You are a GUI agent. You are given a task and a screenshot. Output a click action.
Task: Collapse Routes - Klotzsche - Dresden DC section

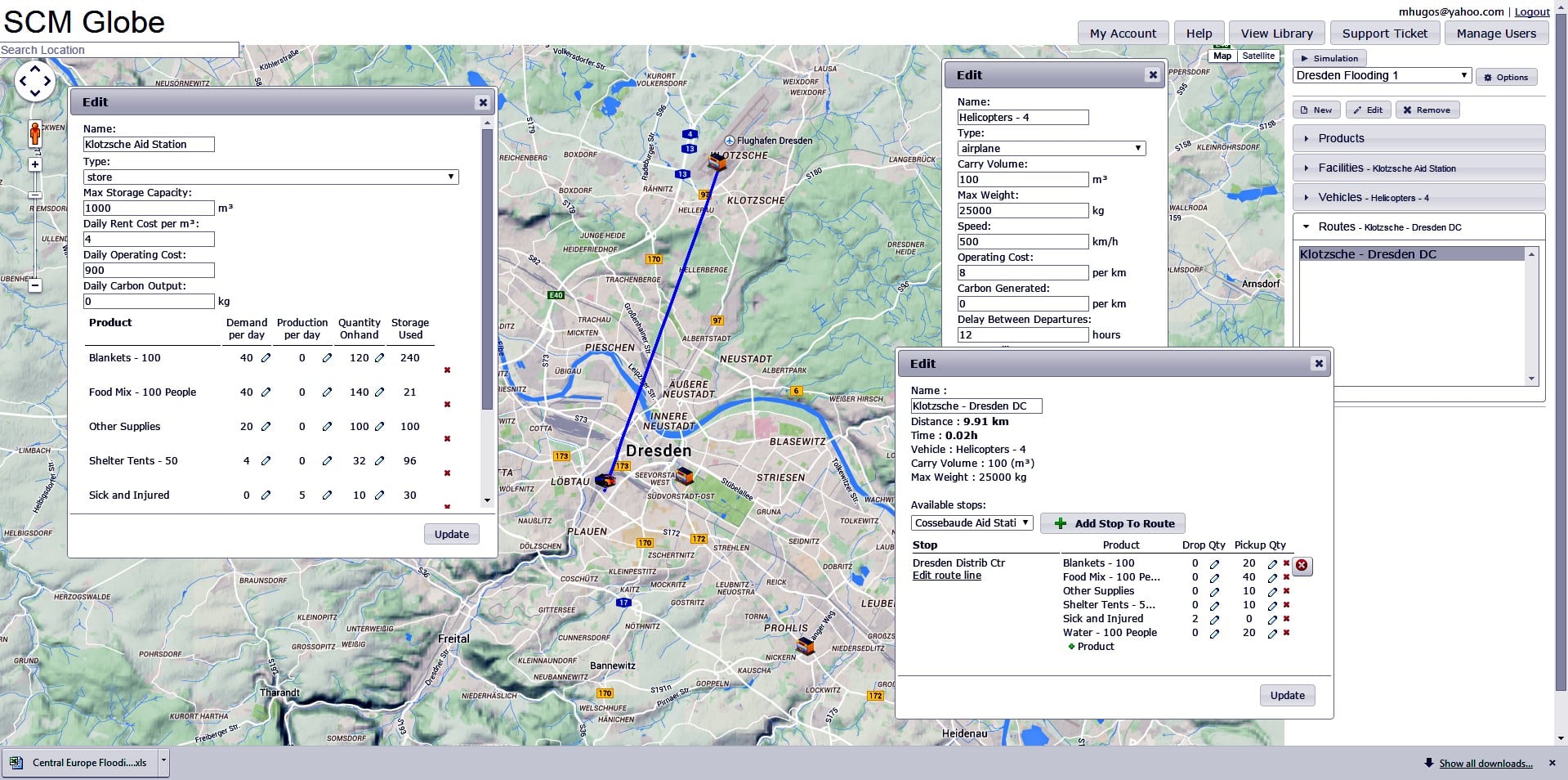pyautogui.click(x=1418, y=227)
